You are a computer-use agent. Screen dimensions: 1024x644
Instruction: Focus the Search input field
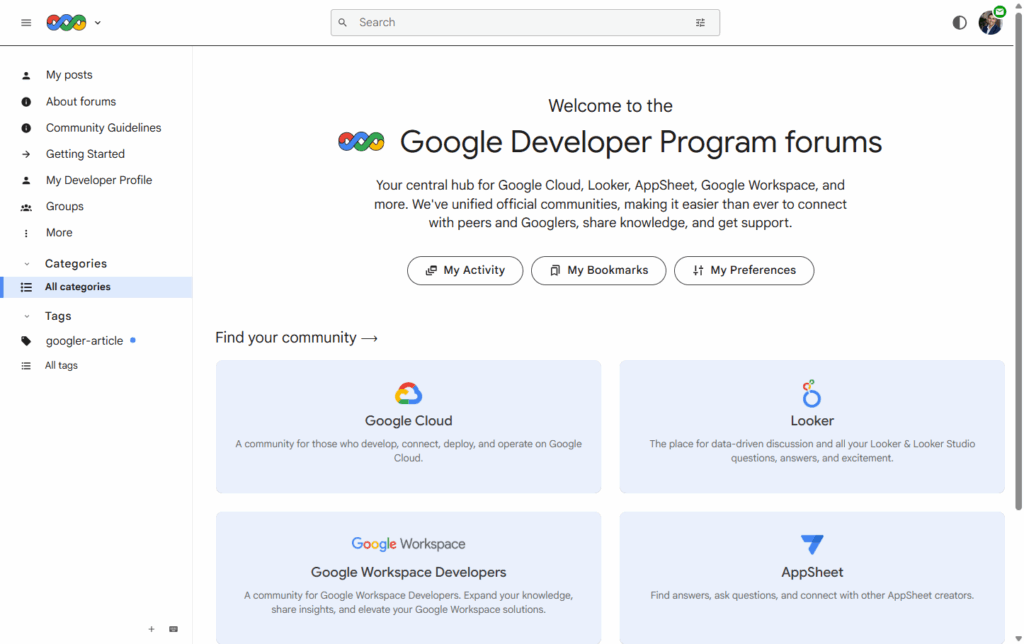pos(524,23)
